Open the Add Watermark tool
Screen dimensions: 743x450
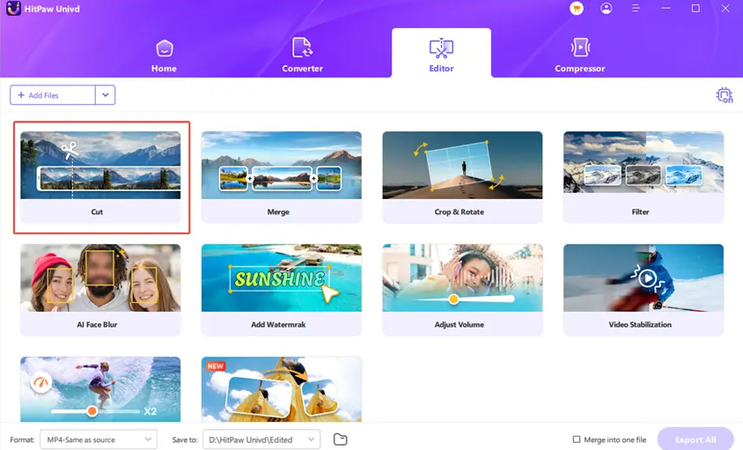(281, 288)
